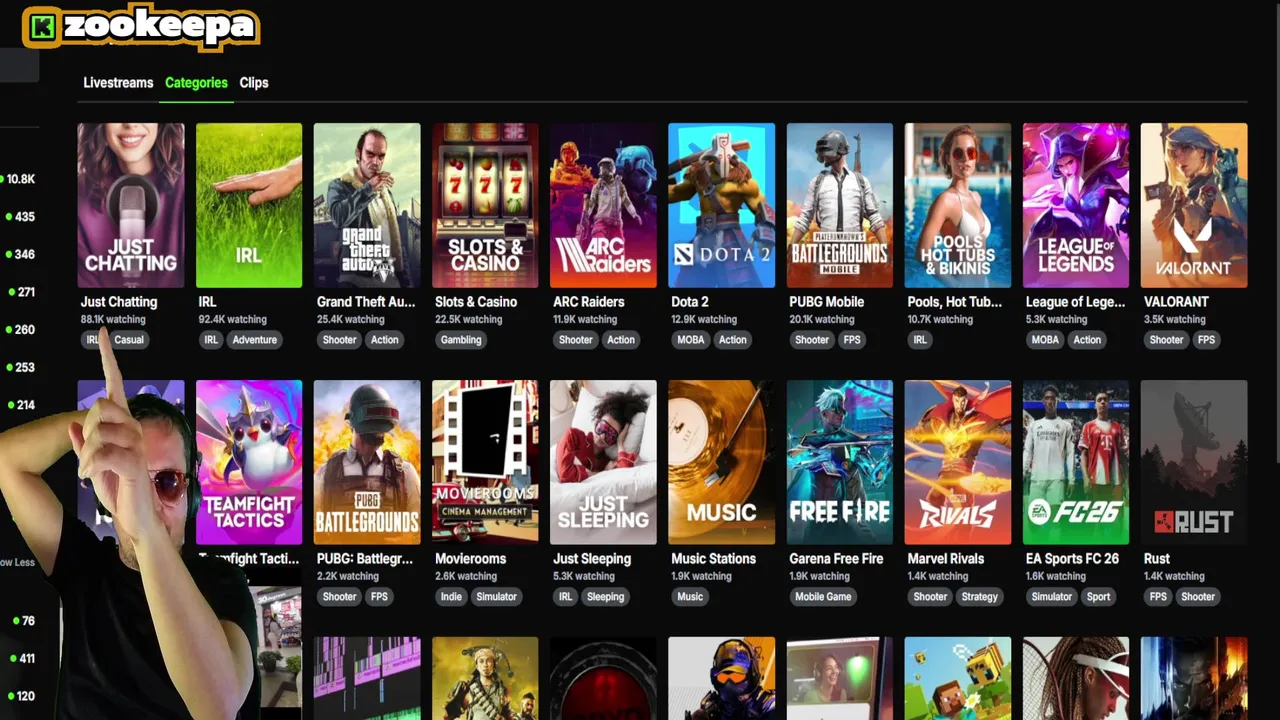1280x720 pixels.
Task: Open the Free Fire cover image
Action: tap(840, 462)
